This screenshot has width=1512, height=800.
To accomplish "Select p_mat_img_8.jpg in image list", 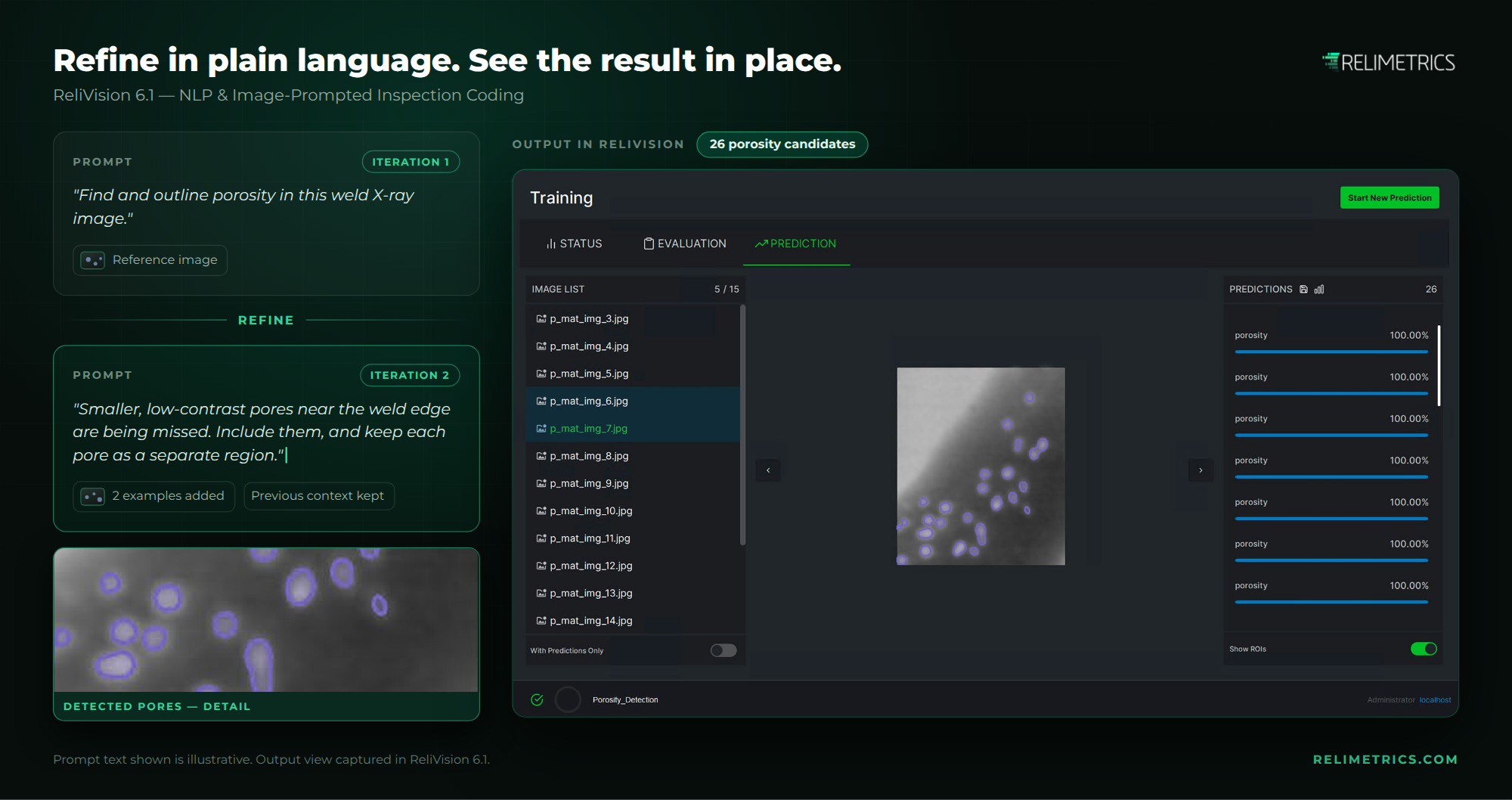I will (633, 456).
